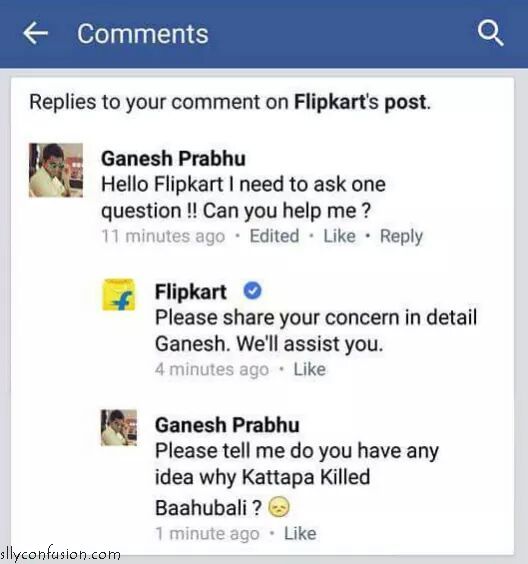Open Ganesh Prabhu's large profile picture
The width and height of the screenshot is (528, 564).
tap(56, 170)
